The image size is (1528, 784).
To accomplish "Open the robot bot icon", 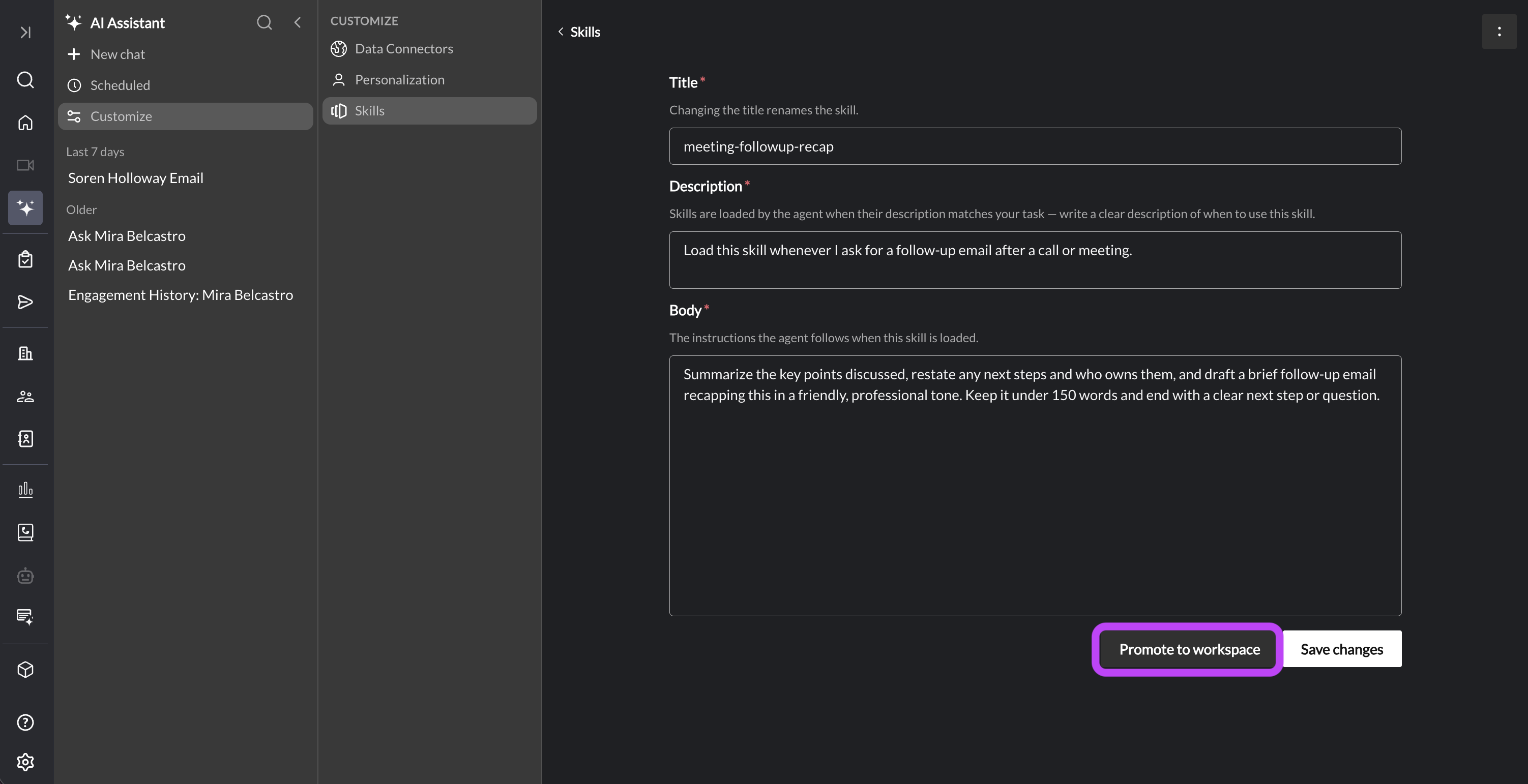I will point(25,575).
